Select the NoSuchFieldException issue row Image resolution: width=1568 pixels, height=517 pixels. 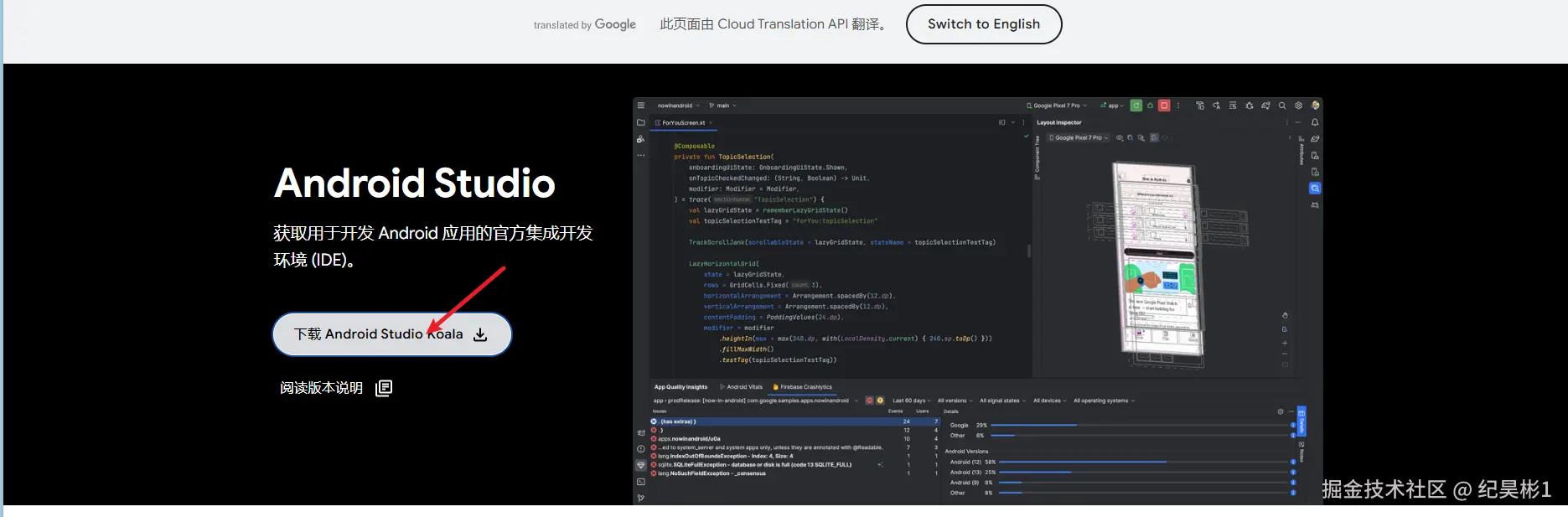(794, 473)
